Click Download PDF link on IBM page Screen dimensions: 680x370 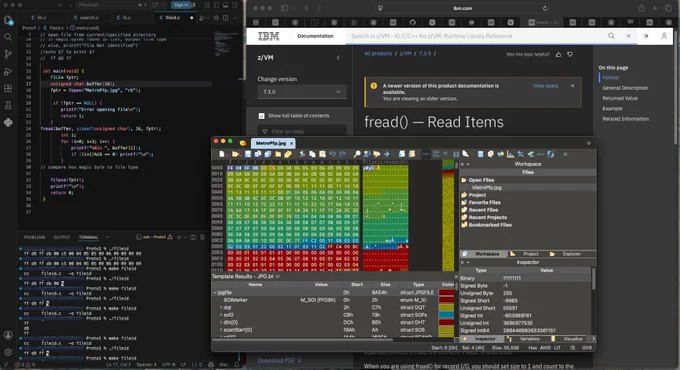[279, 360]
